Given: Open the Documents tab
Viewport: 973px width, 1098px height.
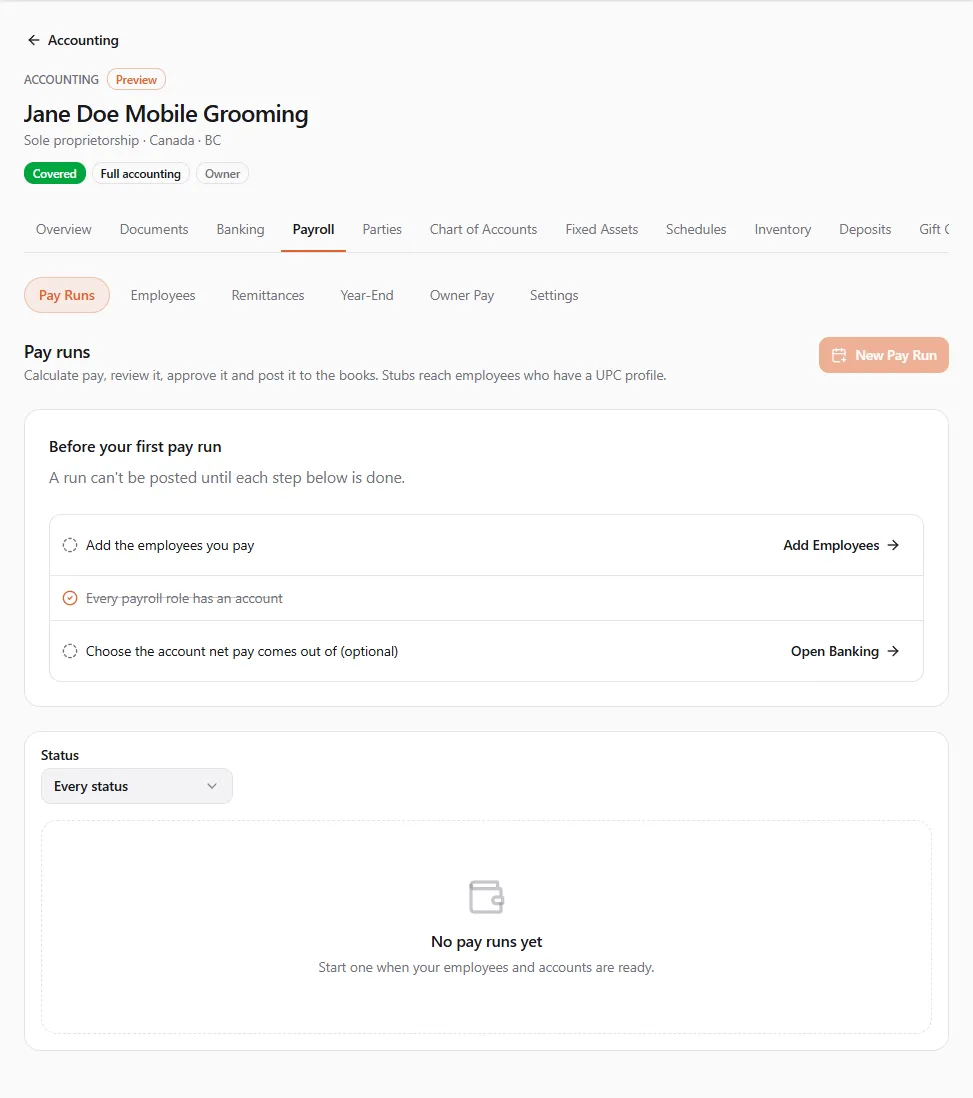Looking at the screenshot, I should click(154, 230).
